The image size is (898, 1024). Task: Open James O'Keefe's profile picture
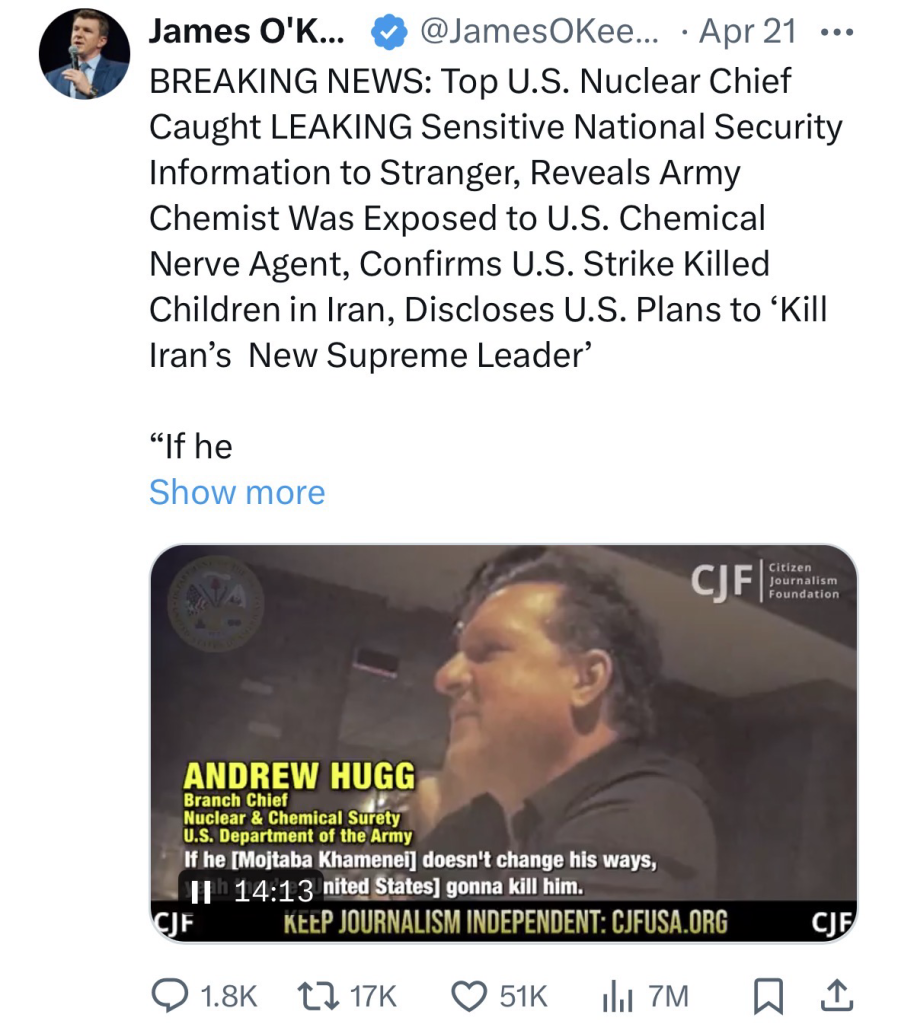pyautogui.click(x=84, y=54)
